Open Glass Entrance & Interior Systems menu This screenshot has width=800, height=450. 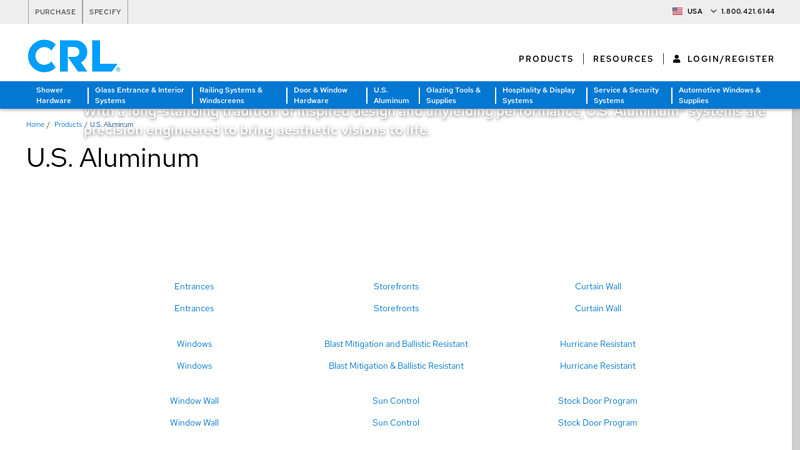139,95
